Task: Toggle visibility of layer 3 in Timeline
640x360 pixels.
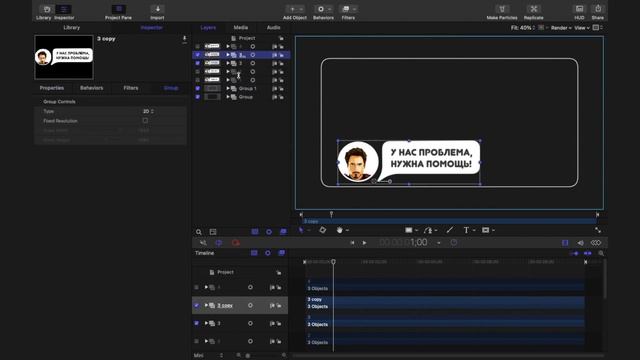Action: 196,323
